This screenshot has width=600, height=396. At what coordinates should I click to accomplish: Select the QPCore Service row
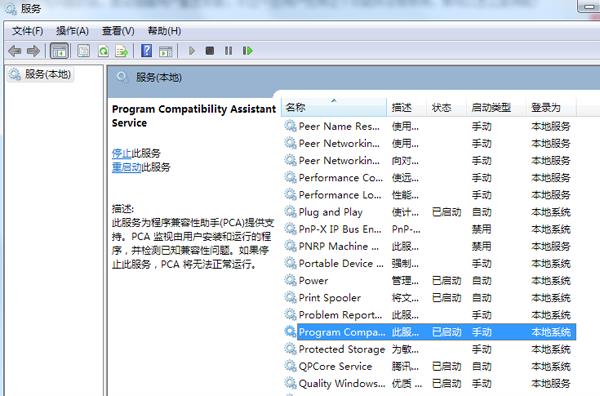[x=429, y=366]
